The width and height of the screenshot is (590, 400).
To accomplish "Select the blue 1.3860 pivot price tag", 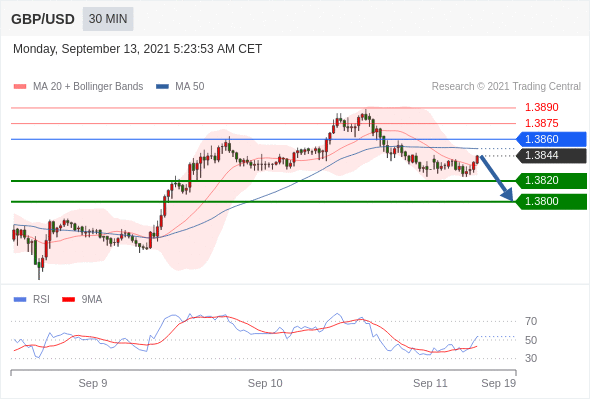I will point(551,139).
